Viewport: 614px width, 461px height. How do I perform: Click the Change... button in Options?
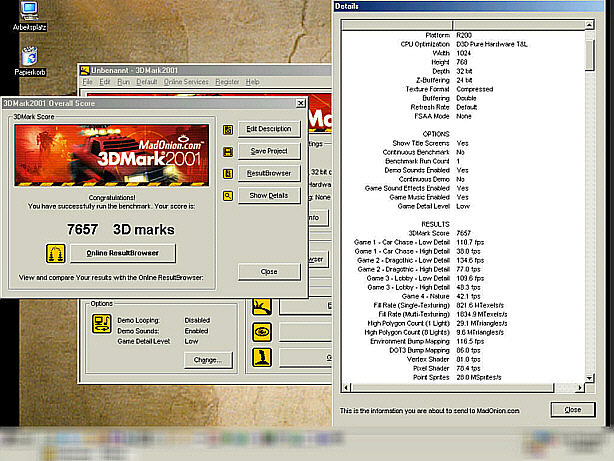[x=208, y=360]
